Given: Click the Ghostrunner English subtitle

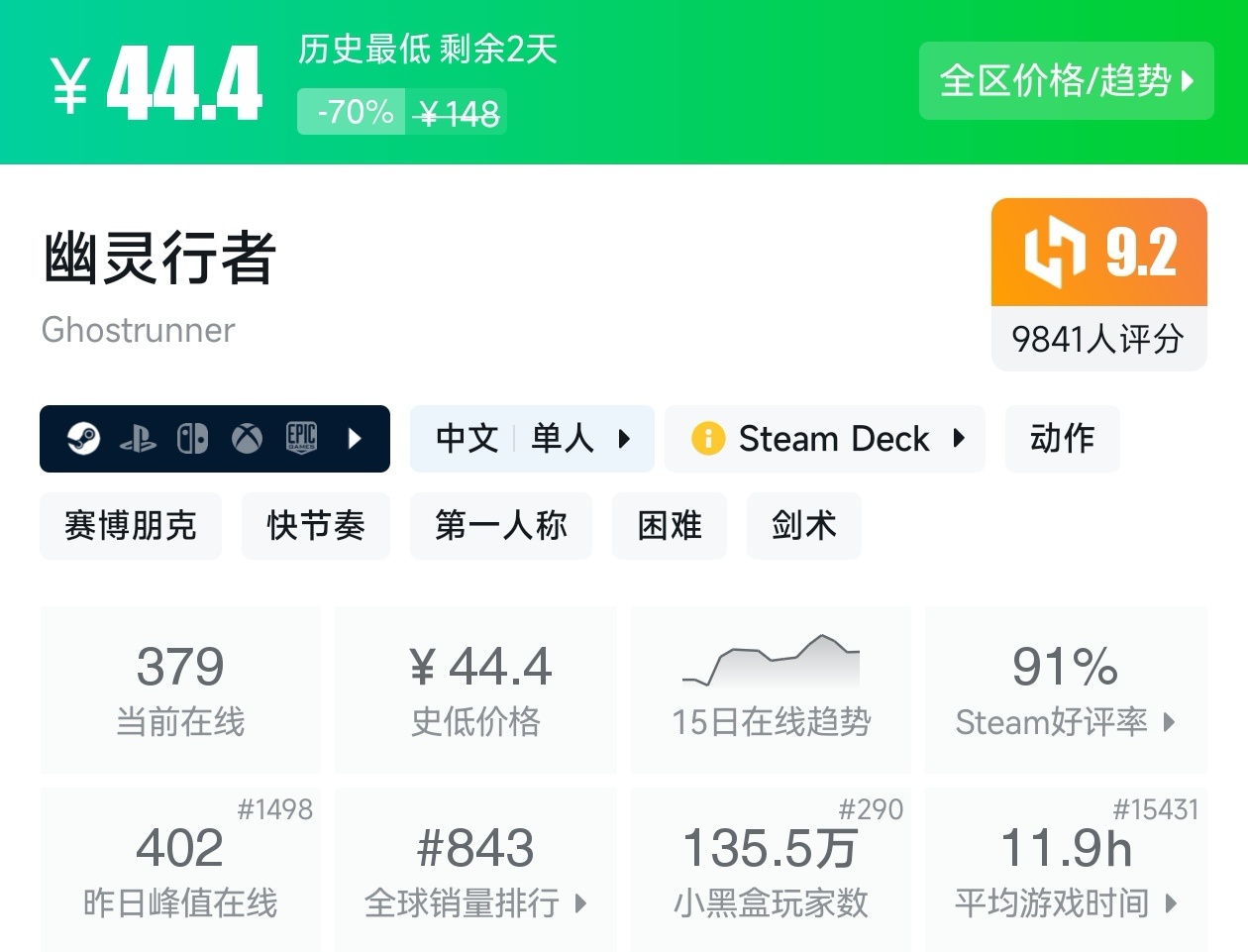Looking at the screenshot, I should 139,330.
